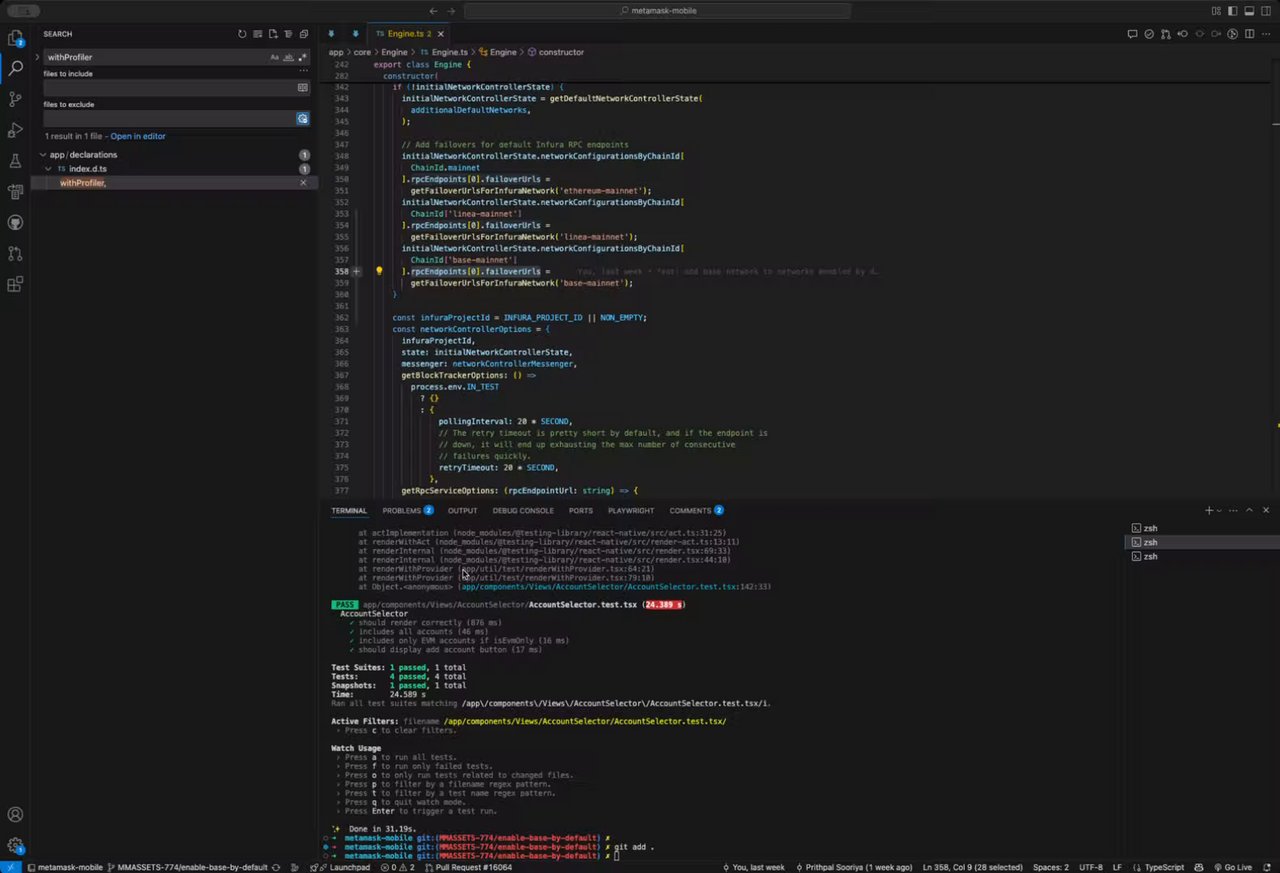Collapse the app/declarations folder result

point(42,155)
